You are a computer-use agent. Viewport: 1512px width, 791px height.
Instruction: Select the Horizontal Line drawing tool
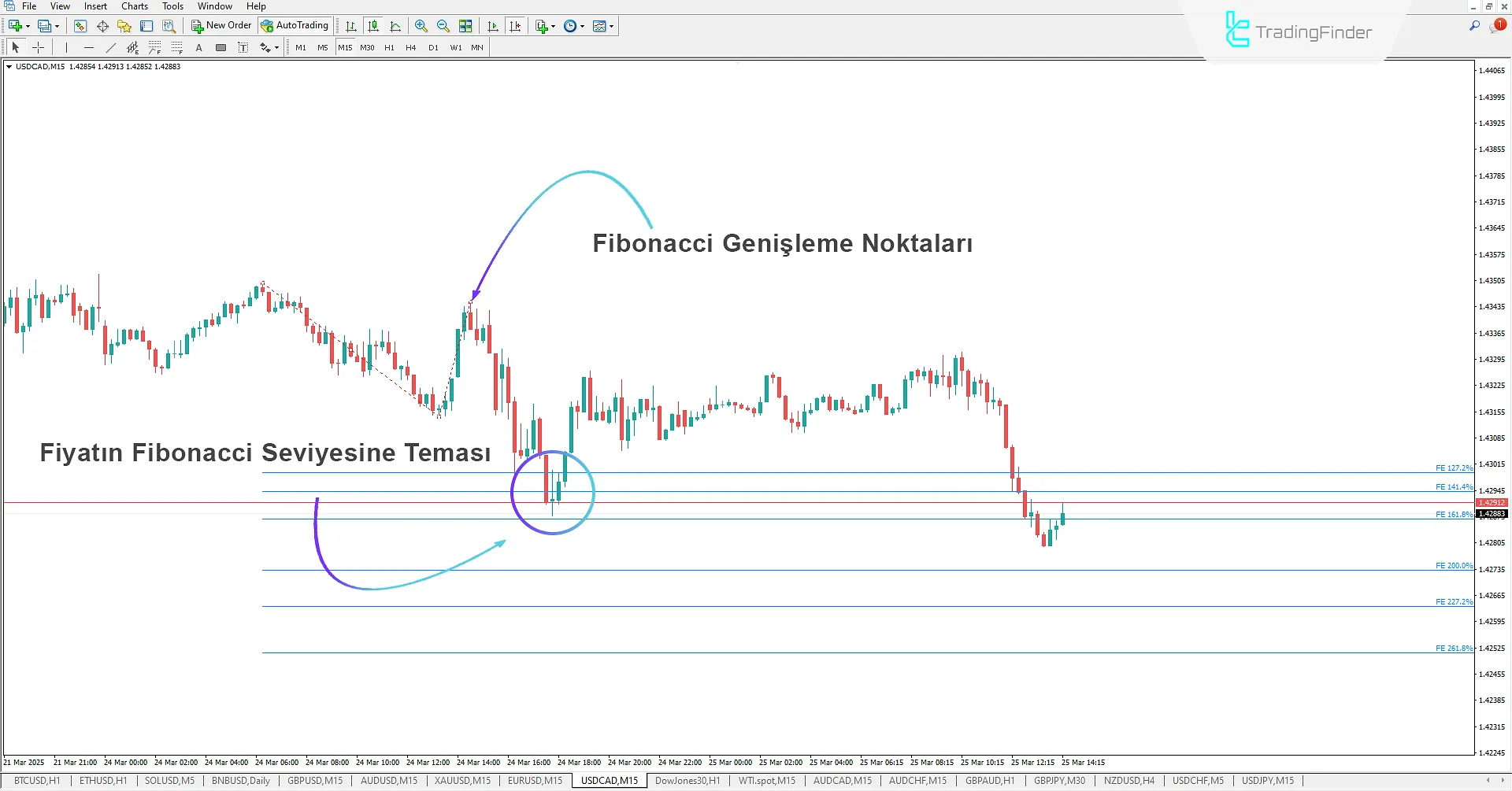89,47
